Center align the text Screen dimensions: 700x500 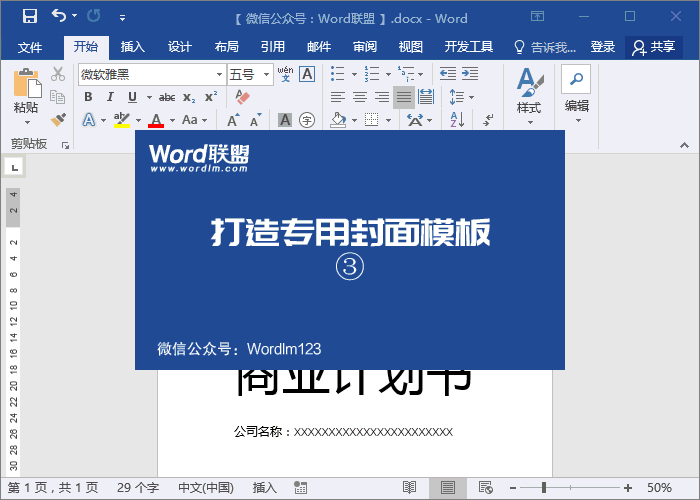360,97
